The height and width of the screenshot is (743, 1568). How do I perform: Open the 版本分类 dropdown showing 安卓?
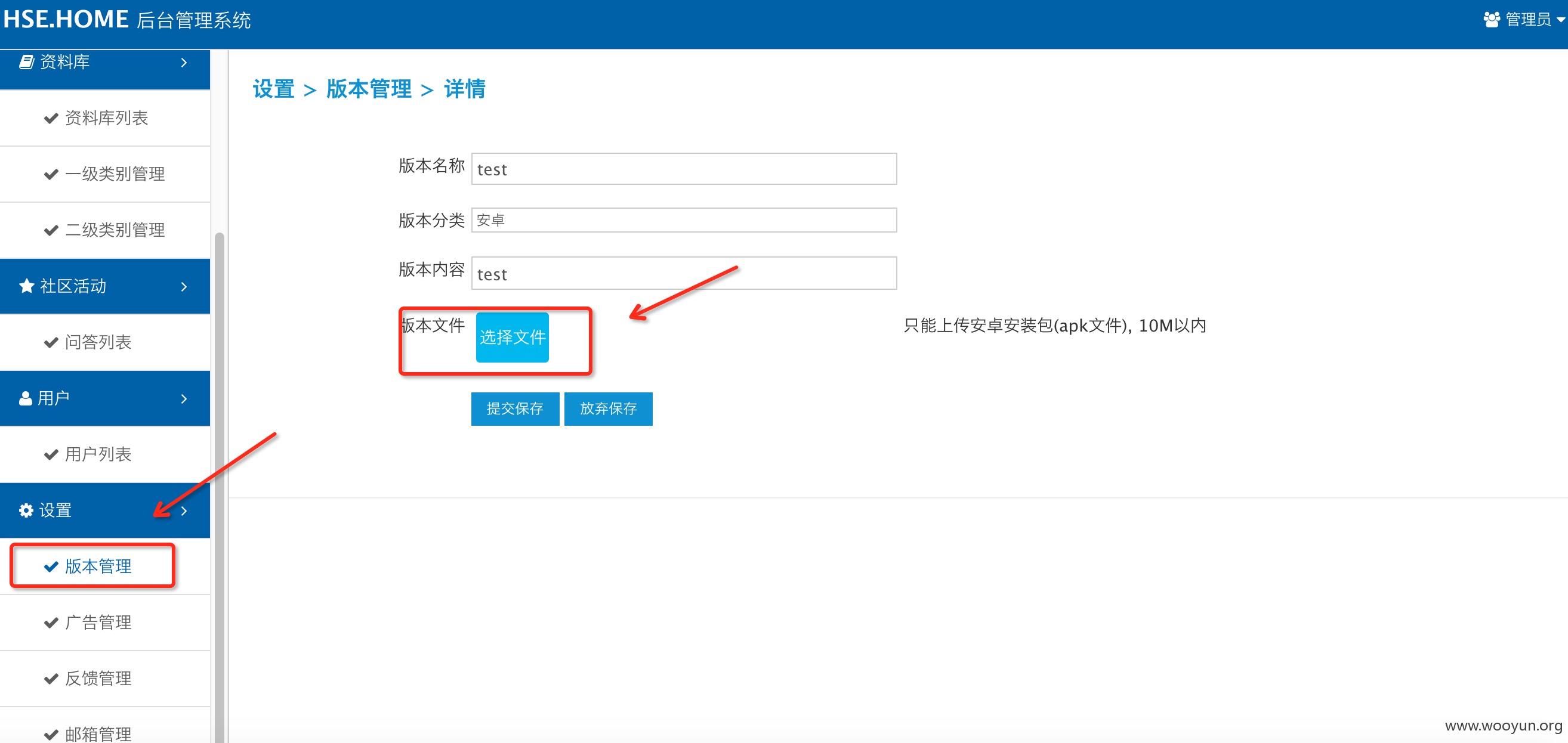[684, 219]
